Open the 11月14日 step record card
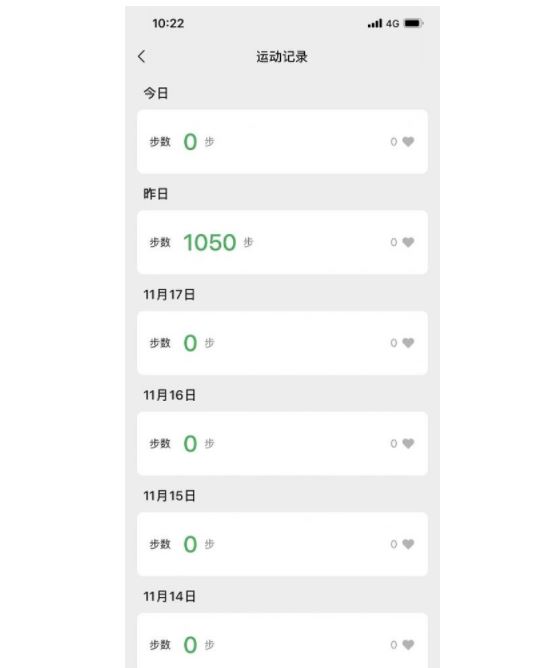 click(x=282, y=640)
